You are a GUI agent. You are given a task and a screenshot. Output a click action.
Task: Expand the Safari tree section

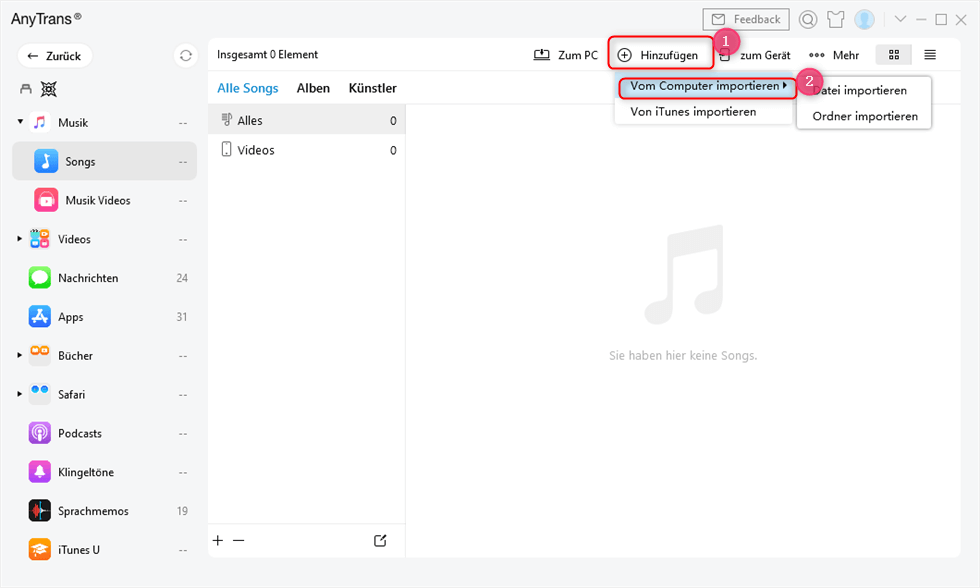(19, 394)
